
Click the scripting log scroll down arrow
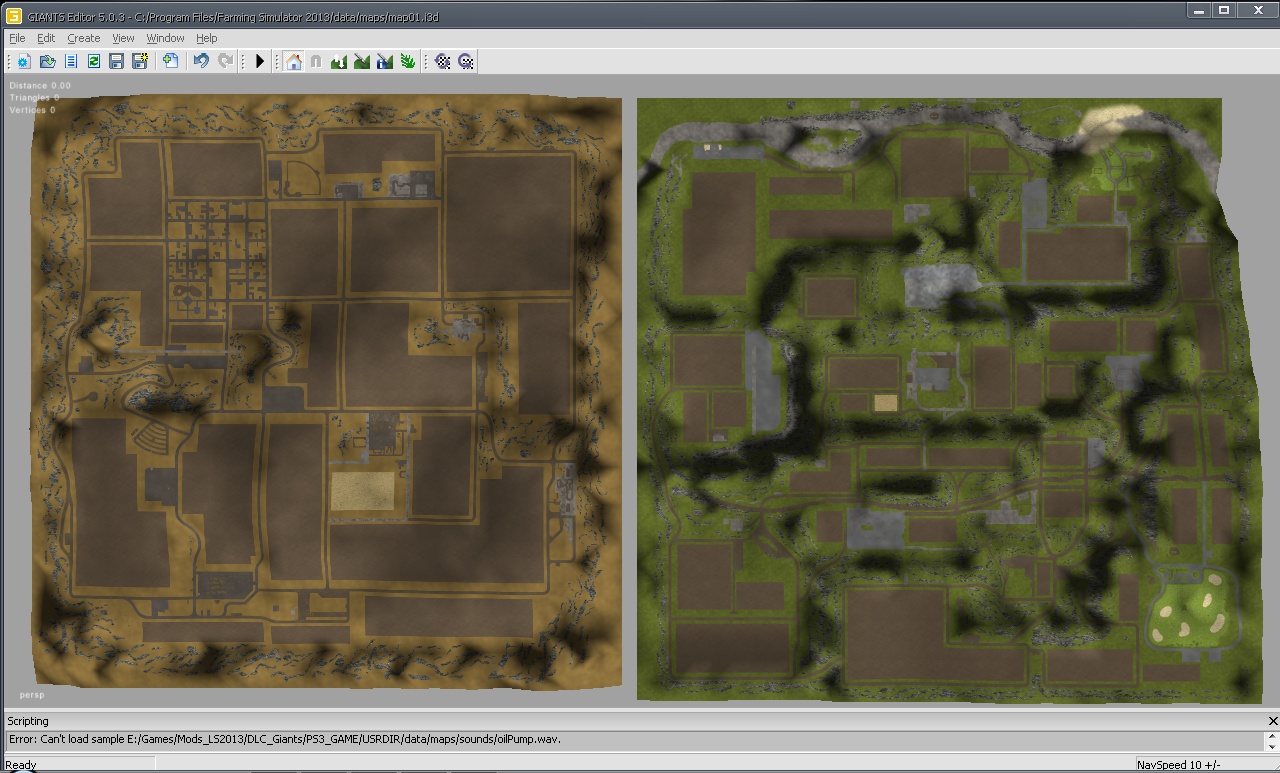coord(1272,746)
